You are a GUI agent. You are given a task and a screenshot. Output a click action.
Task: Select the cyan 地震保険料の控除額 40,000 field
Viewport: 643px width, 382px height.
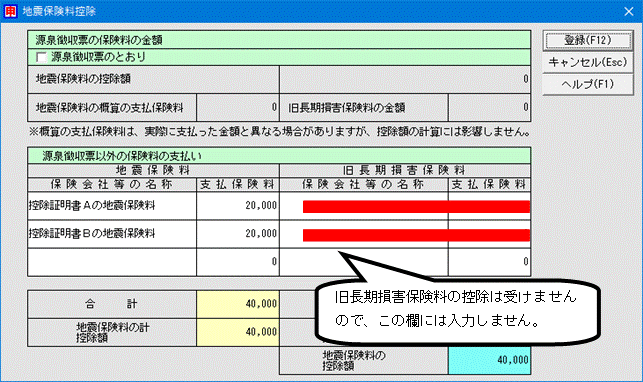(489, 360)
